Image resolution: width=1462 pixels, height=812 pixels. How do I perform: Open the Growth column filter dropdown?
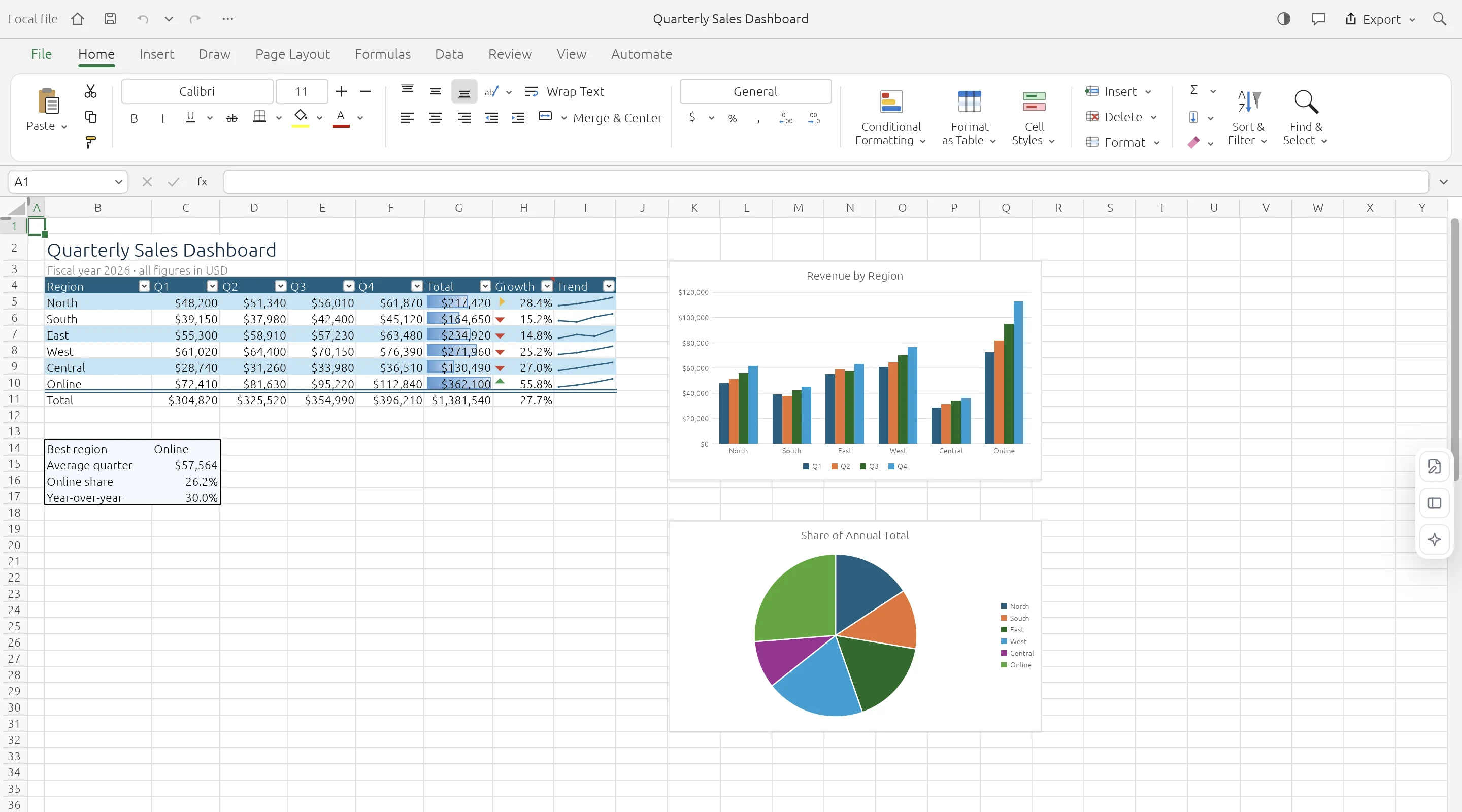[x=547, y=286]
